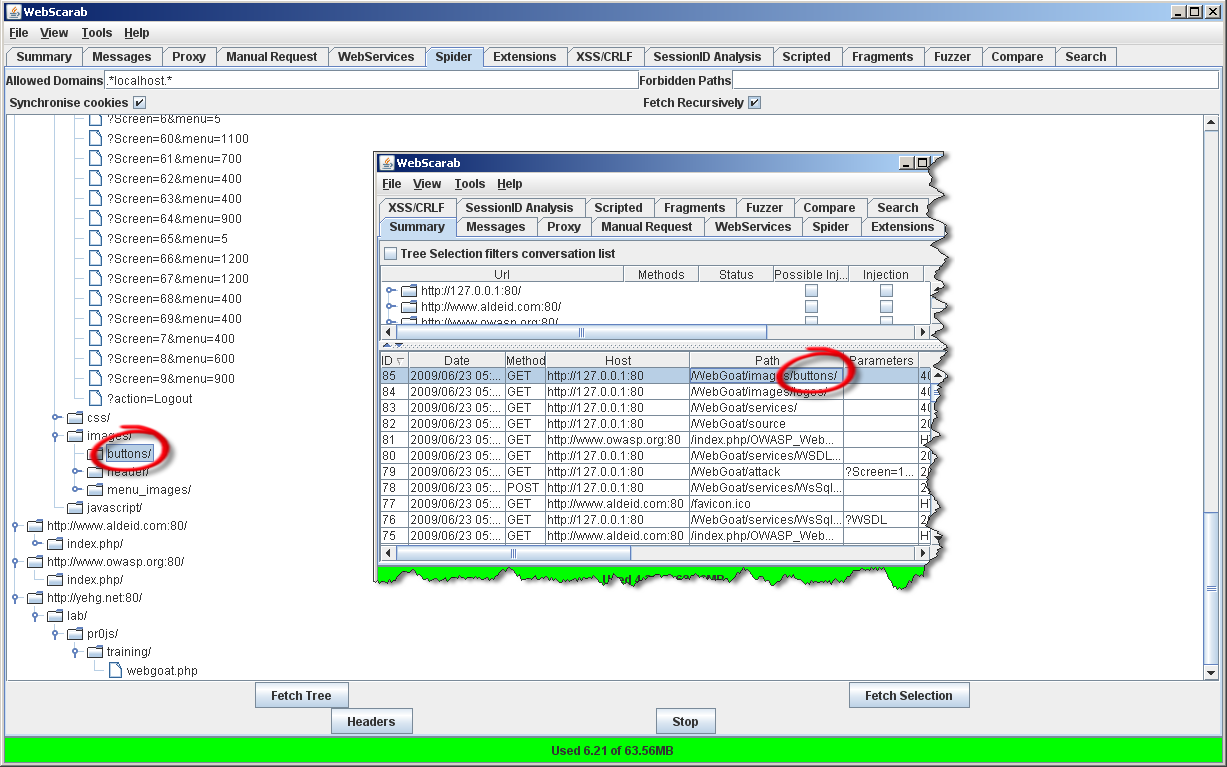Collapse the lab/ folder node
The width and height of the screenshot is (1227, 767).
(x=36, y=616)
